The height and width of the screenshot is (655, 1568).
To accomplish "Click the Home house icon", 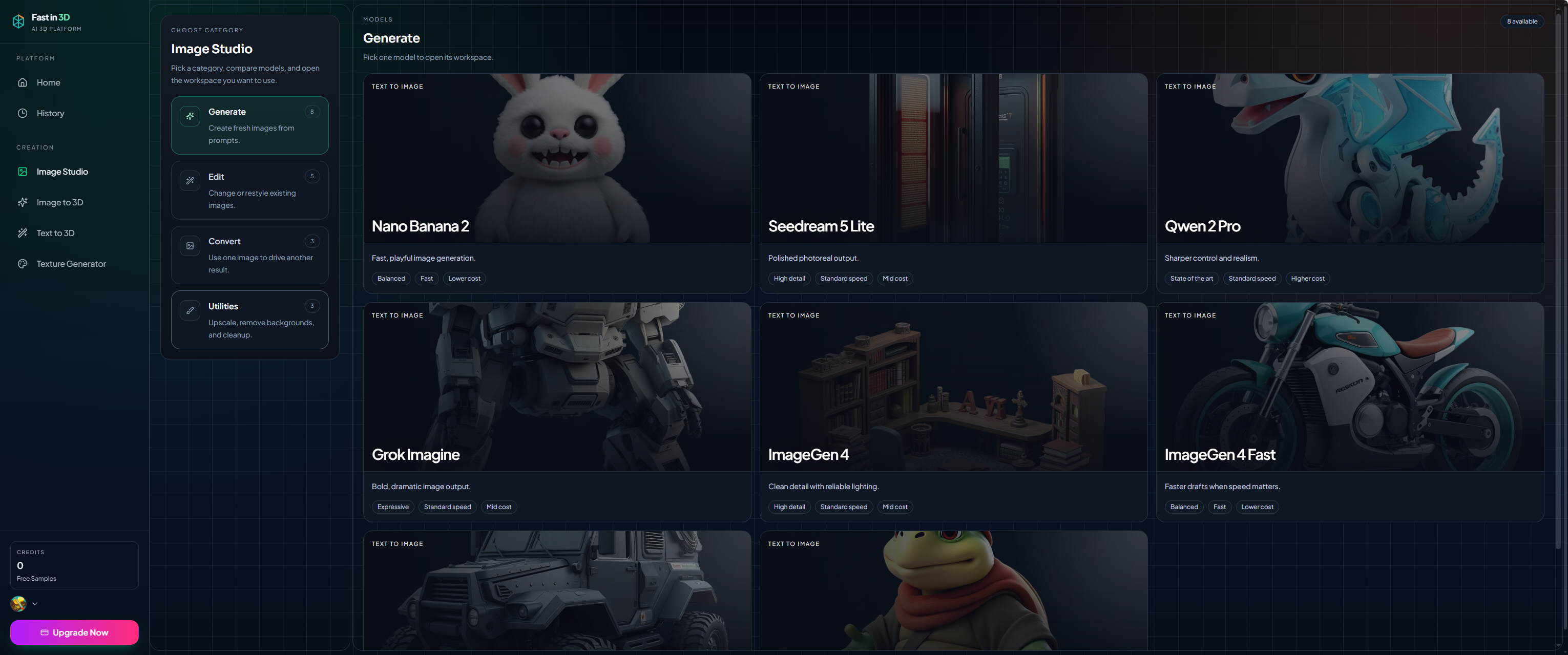I will [x=23, y=82].
